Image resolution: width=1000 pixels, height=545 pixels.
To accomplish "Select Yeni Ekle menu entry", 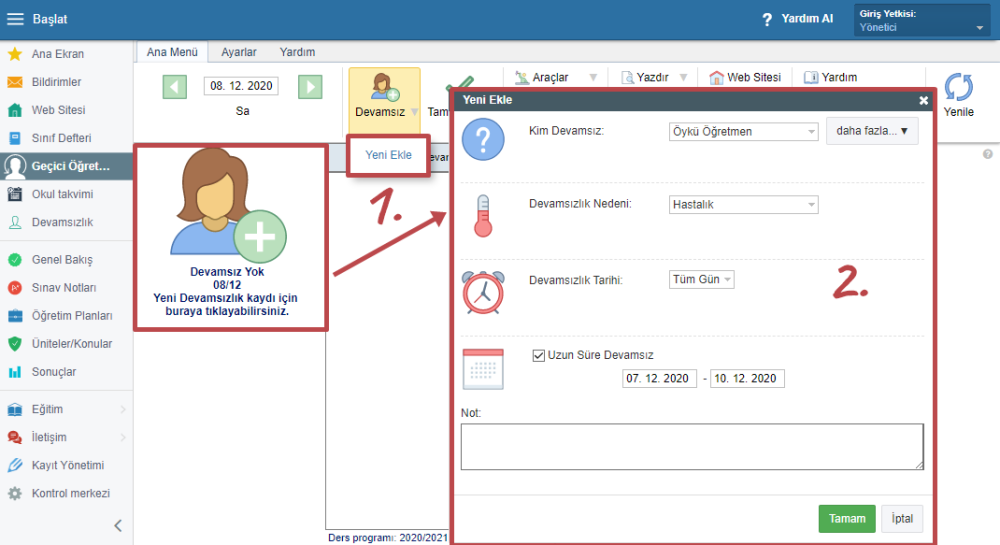I will (388, 155).
